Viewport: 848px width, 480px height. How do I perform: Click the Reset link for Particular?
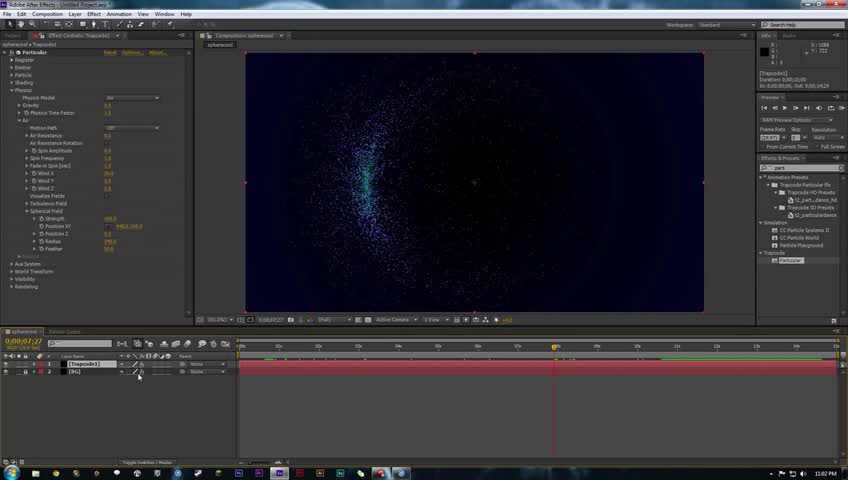[110, 52]
